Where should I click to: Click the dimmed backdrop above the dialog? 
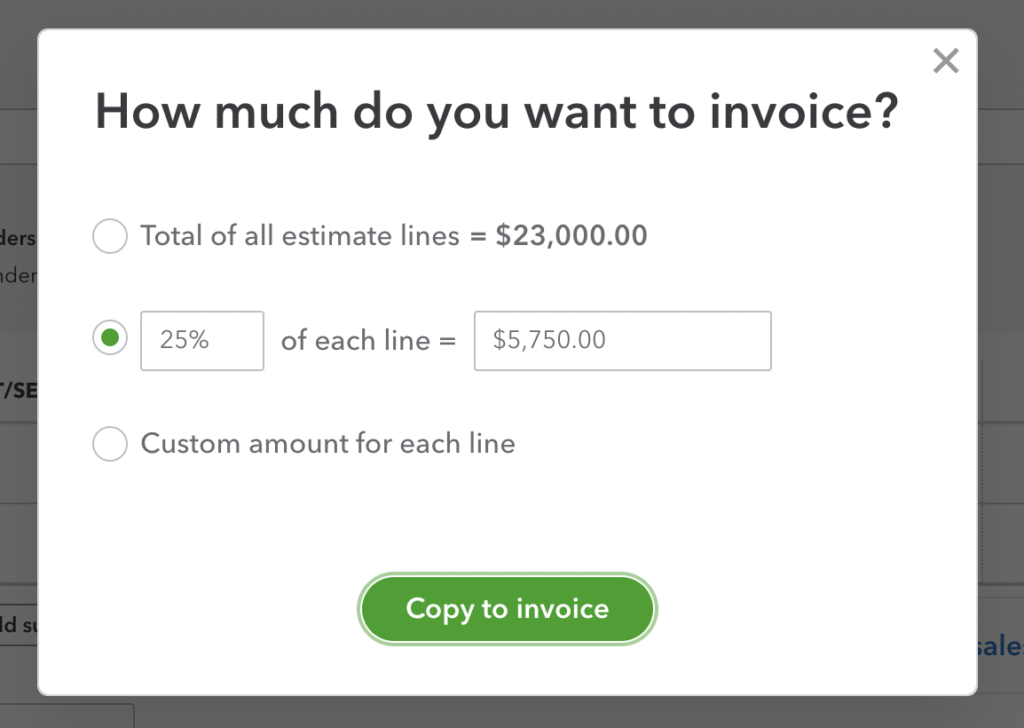point(500,14)
